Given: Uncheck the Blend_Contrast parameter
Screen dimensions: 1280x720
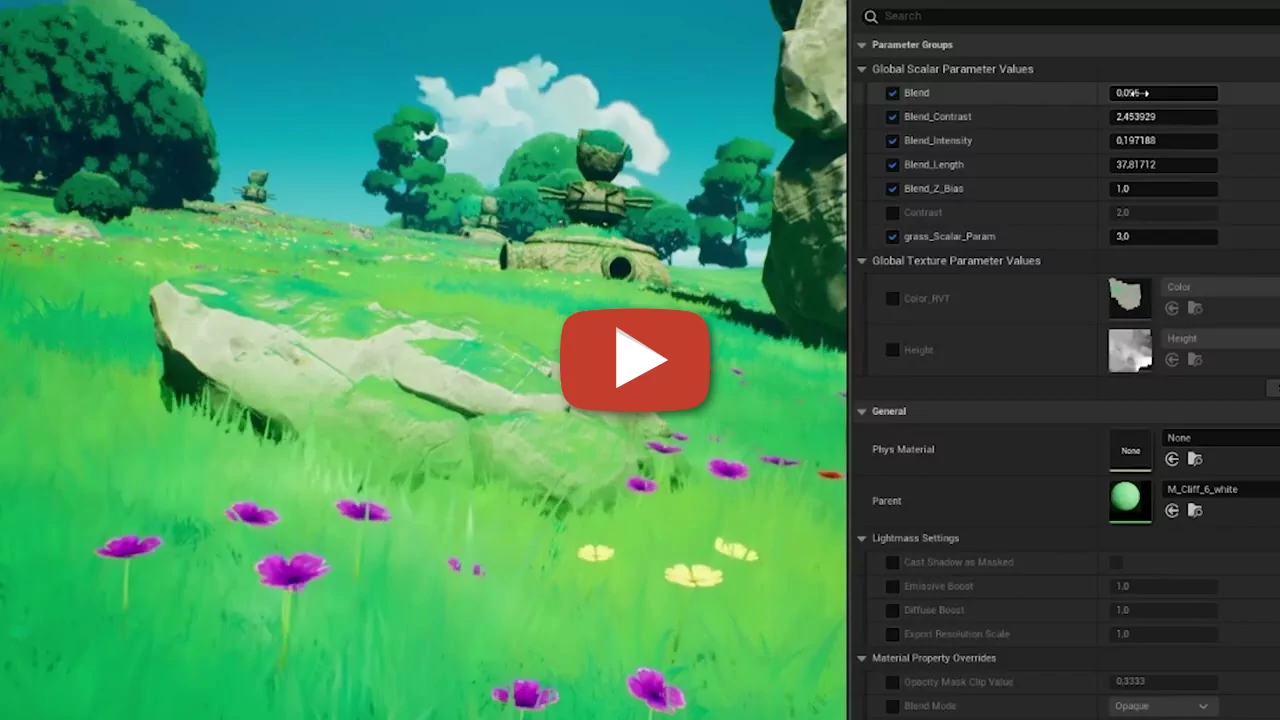Looking at the screenshot, I should (893, 117).
